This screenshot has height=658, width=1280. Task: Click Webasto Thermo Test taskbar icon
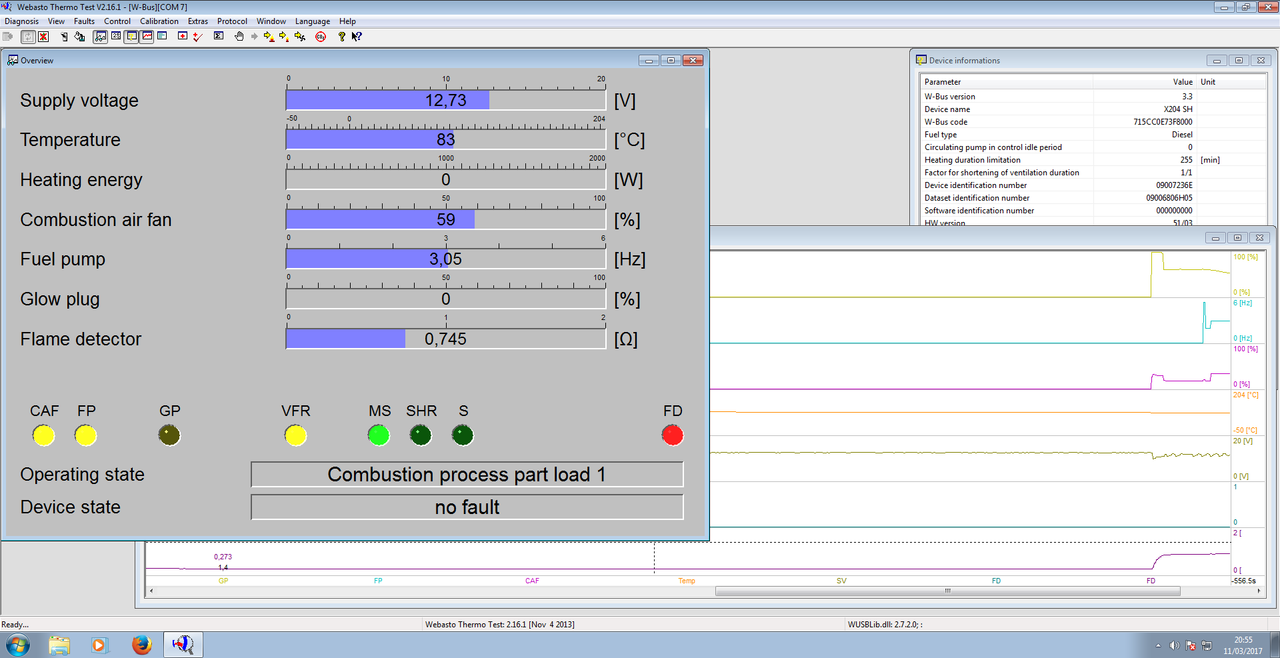pyautogui.click(x=184, y=643)
